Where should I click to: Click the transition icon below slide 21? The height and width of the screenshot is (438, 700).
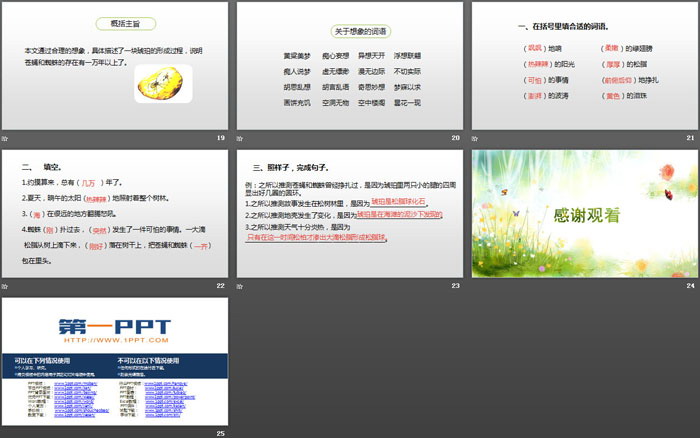(475, 137)
